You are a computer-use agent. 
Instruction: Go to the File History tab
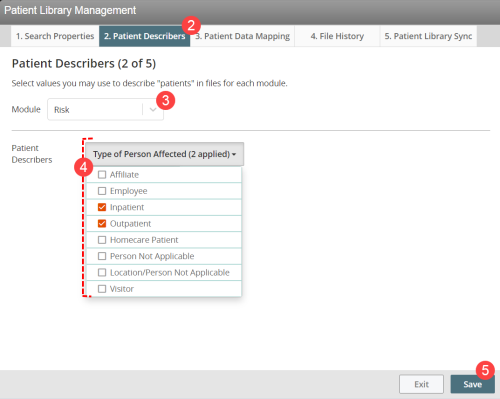click(337, 36)
